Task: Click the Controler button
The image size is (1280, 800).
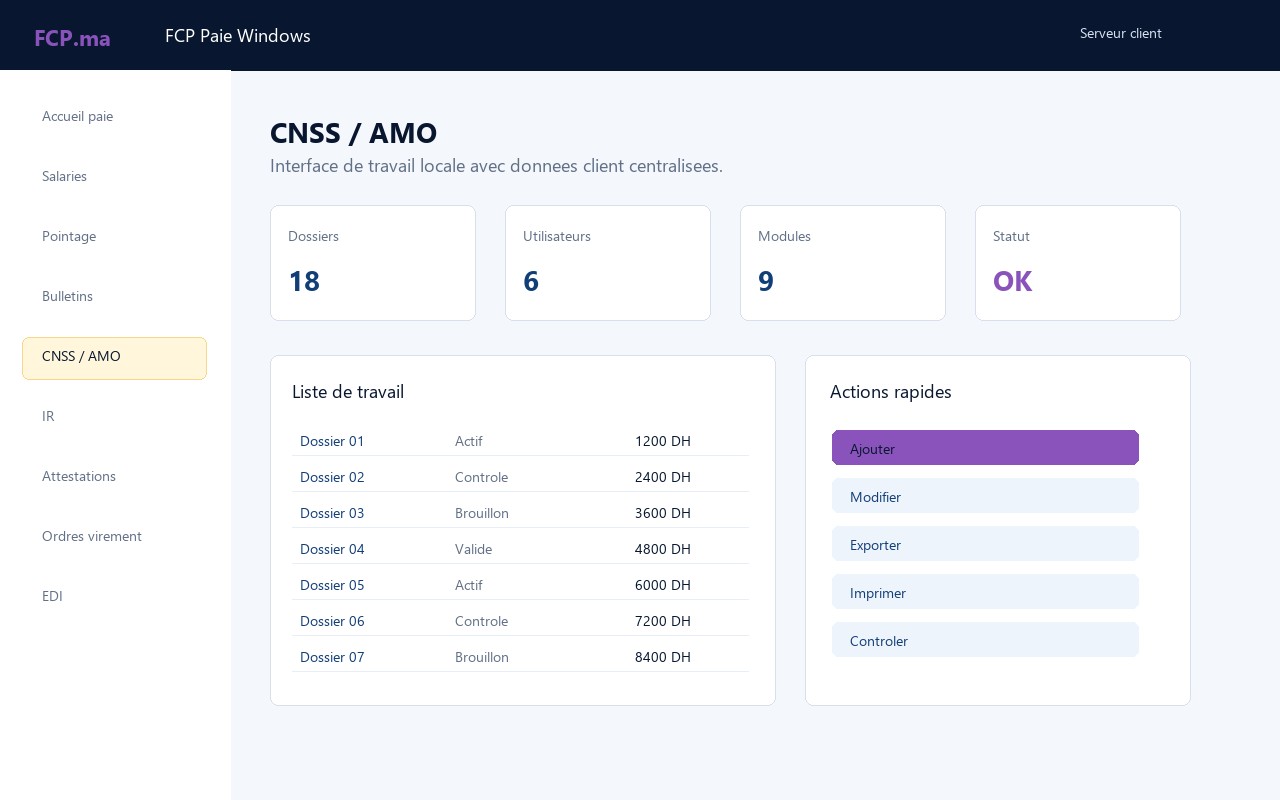Action: 985,640
